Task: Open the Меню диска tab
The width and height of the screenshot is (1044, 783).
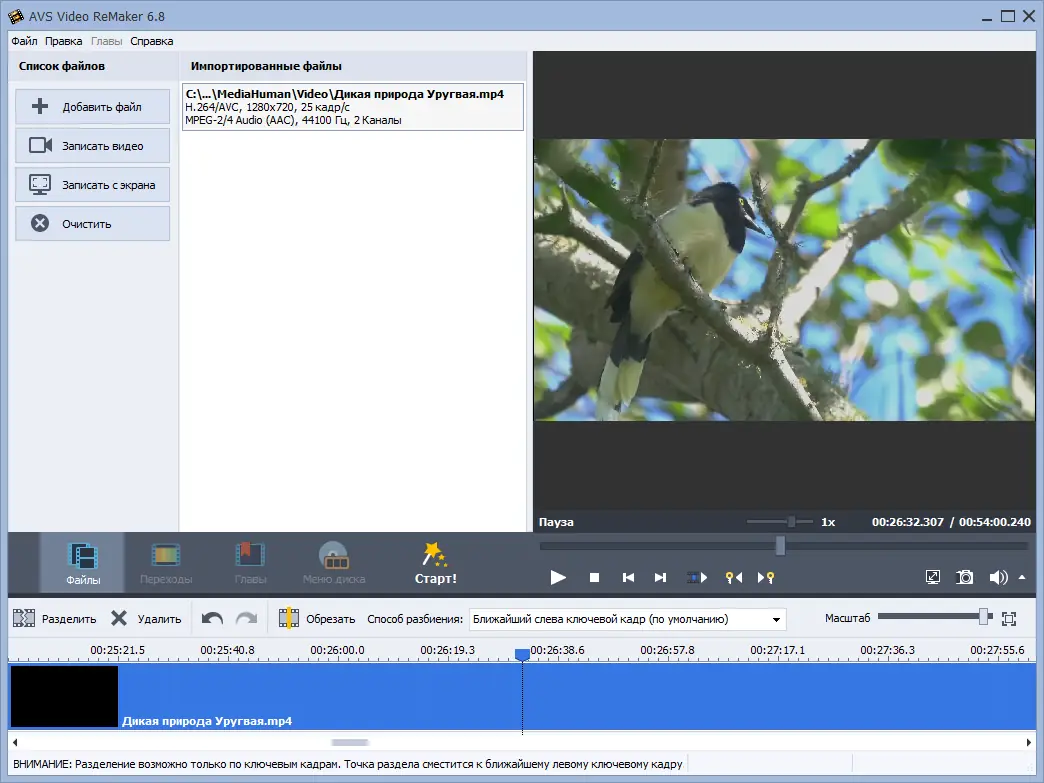Action: (x=333, y=561)
